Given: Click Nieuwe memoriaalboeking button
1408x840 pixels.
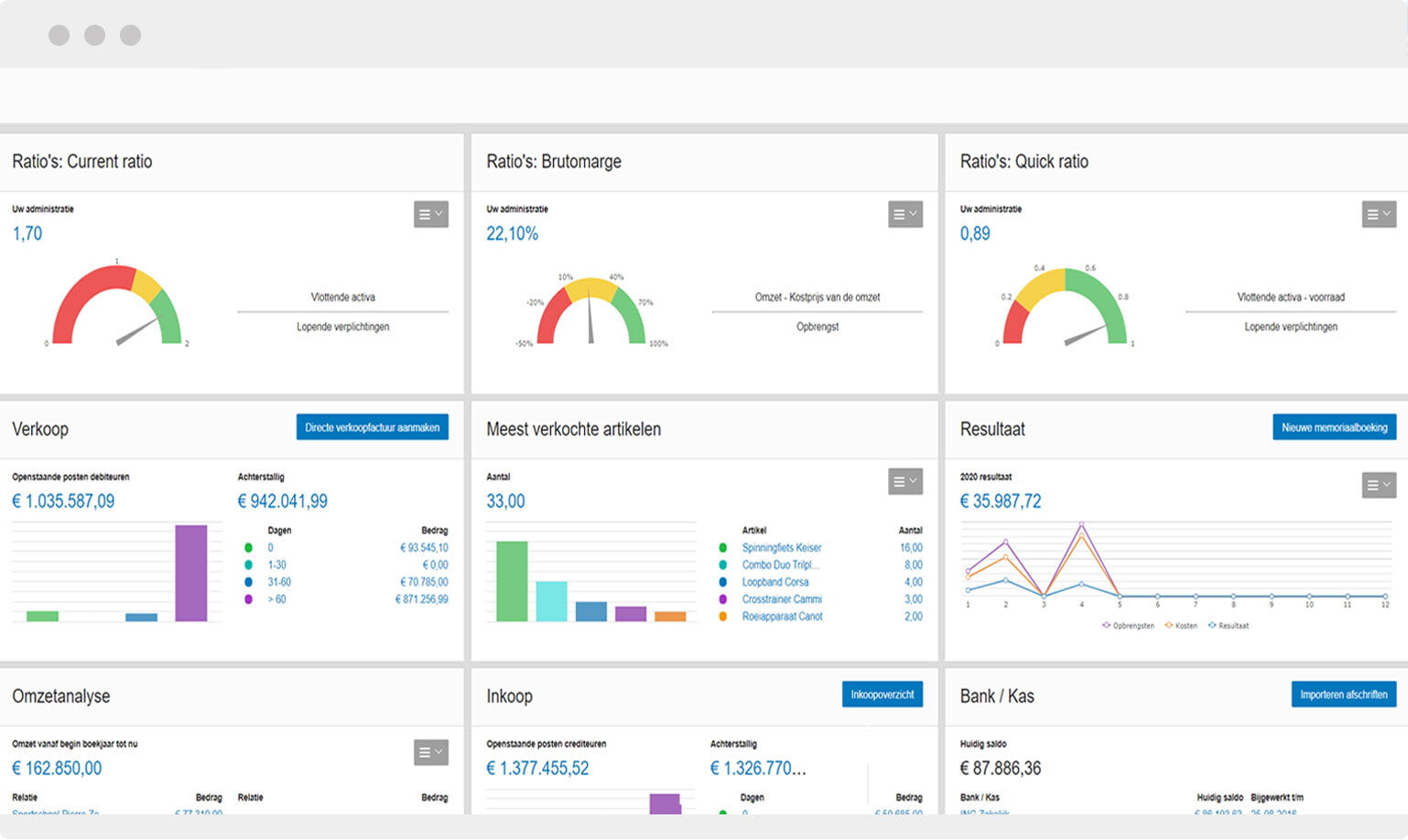Looking at the screenshot, I should tap(1334, 427).
